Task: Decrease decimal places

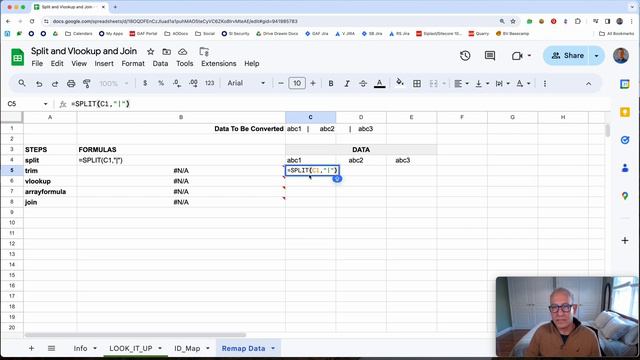Action: click(177, 83)
